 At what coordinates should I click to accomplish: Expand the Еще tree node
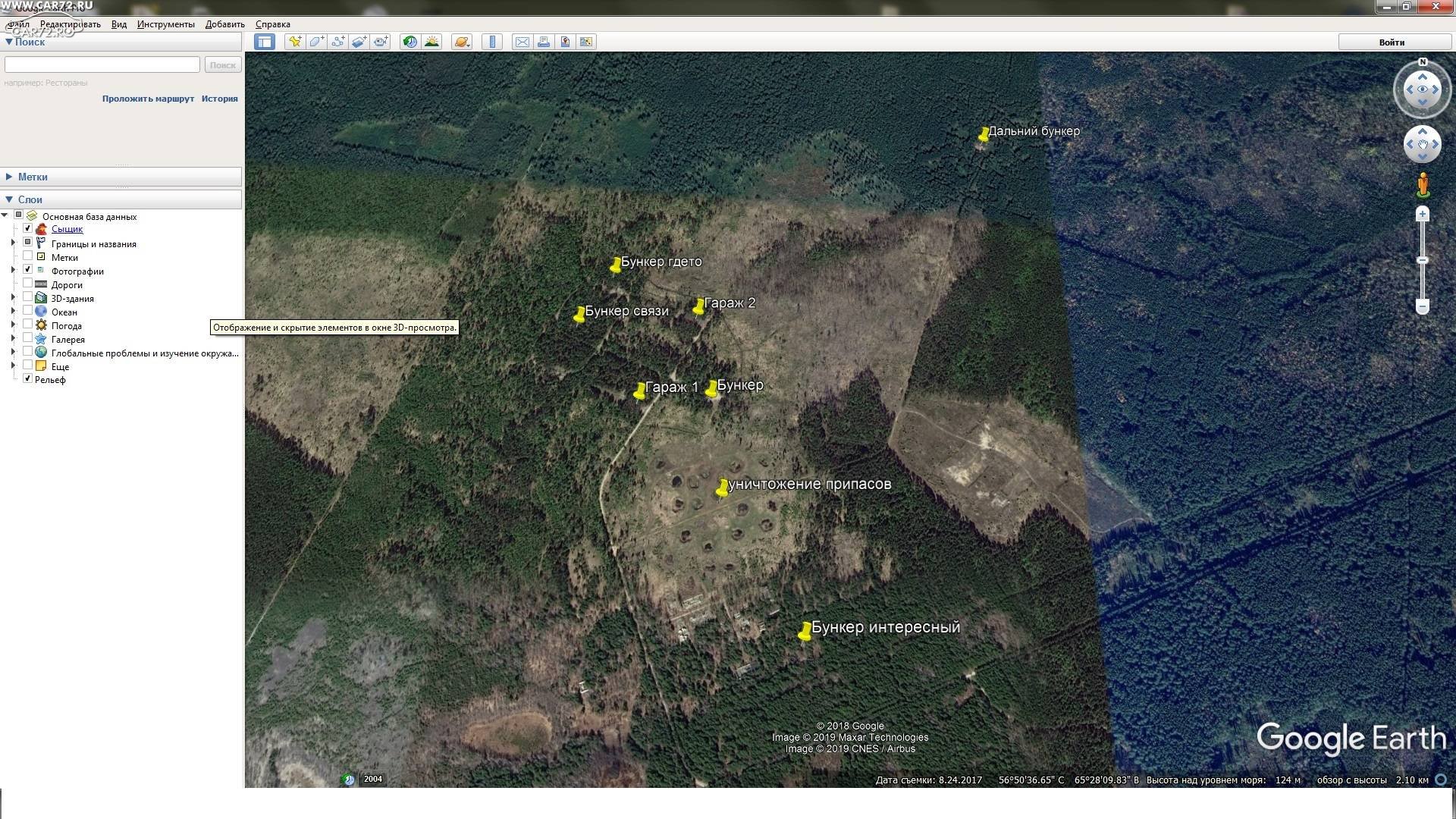pos(13,366)
